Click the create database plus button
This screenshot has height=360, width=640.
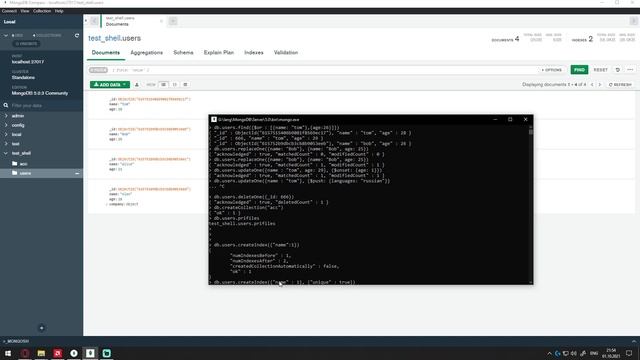(x=41, y=328)
